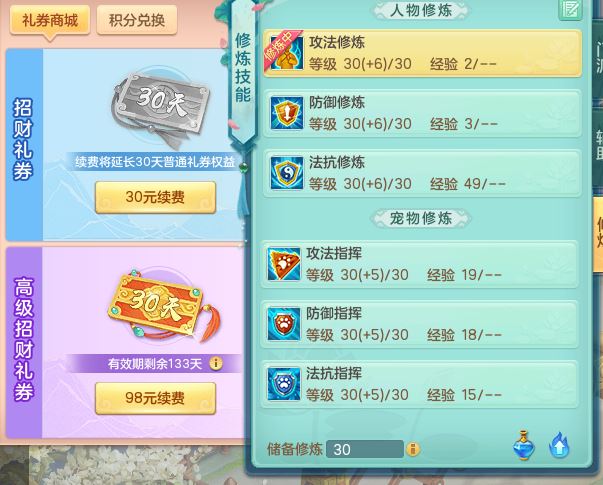
Task: Use the blue potion bottle icon
Action: coord(524,445)
